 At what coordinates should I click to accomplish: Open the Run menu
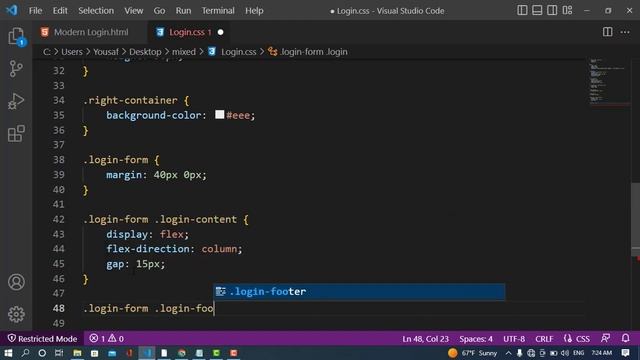coord(183,11)
